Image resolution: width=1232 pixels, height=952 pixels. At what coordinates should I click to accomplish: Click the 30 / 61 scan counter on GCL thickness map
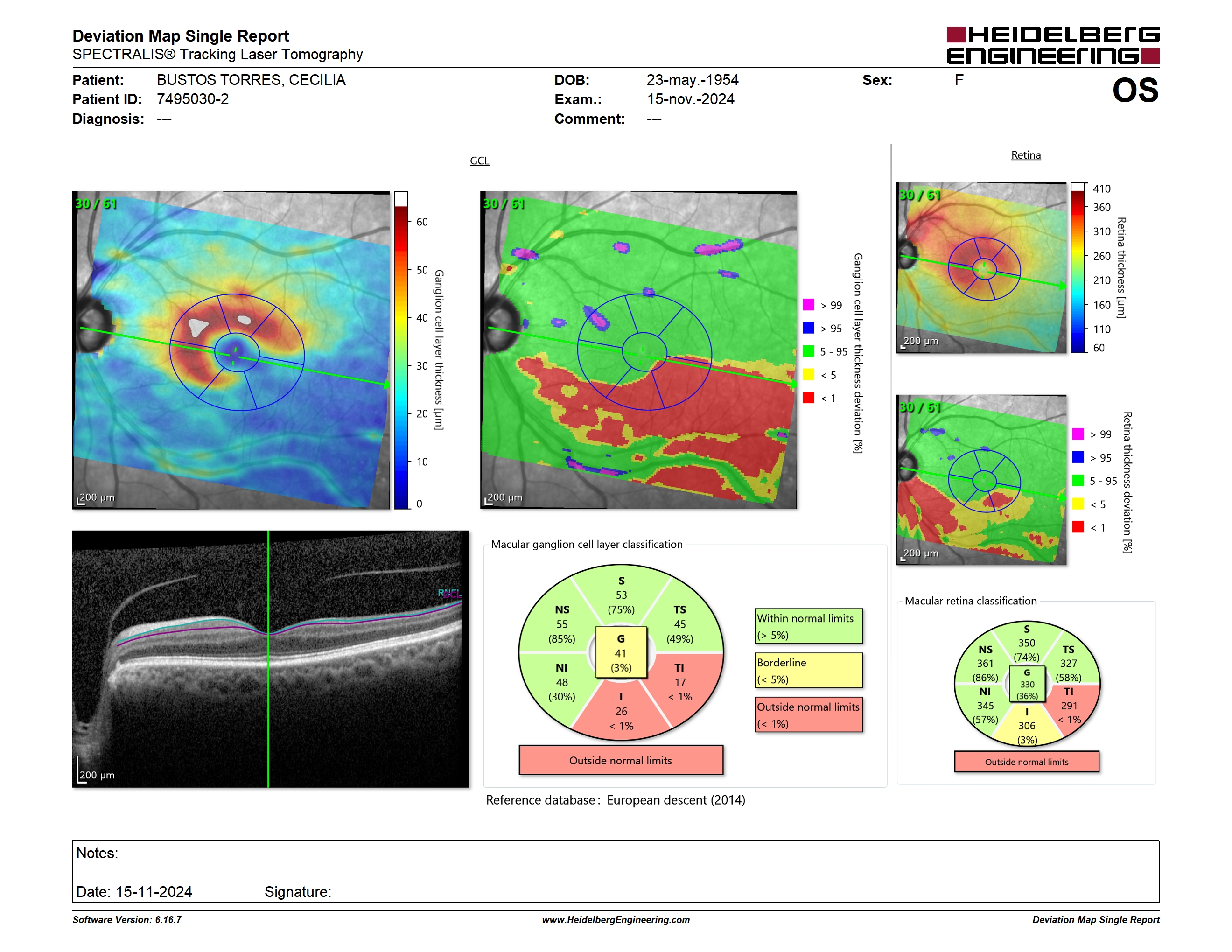[x=96, y=203]
